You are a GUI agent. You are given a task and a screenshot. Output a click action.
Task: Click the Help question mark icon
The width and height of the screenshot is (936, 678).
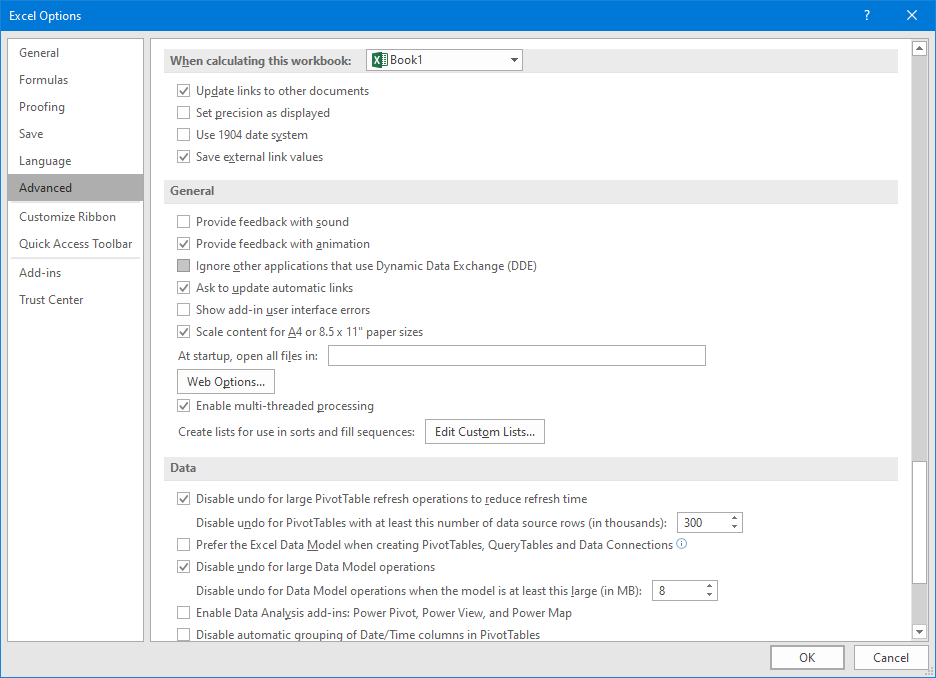(867, 16)
